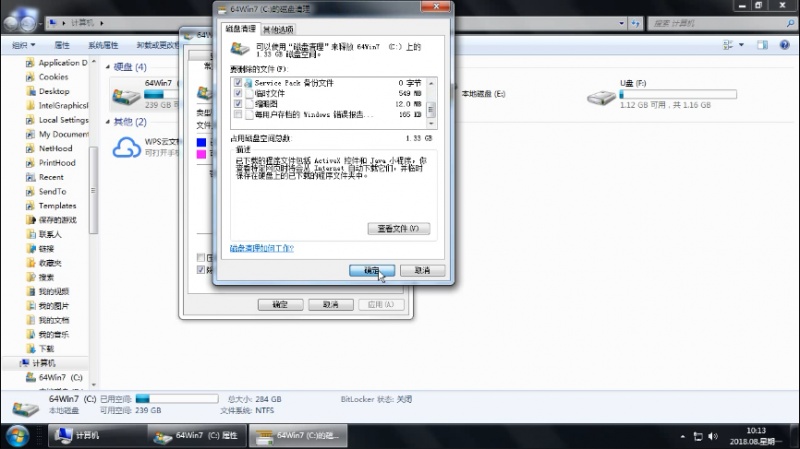Viewport: 800px width, 449px height.
Task: Open the view options dropdown arrow
Action: click(x=741, y=45)
